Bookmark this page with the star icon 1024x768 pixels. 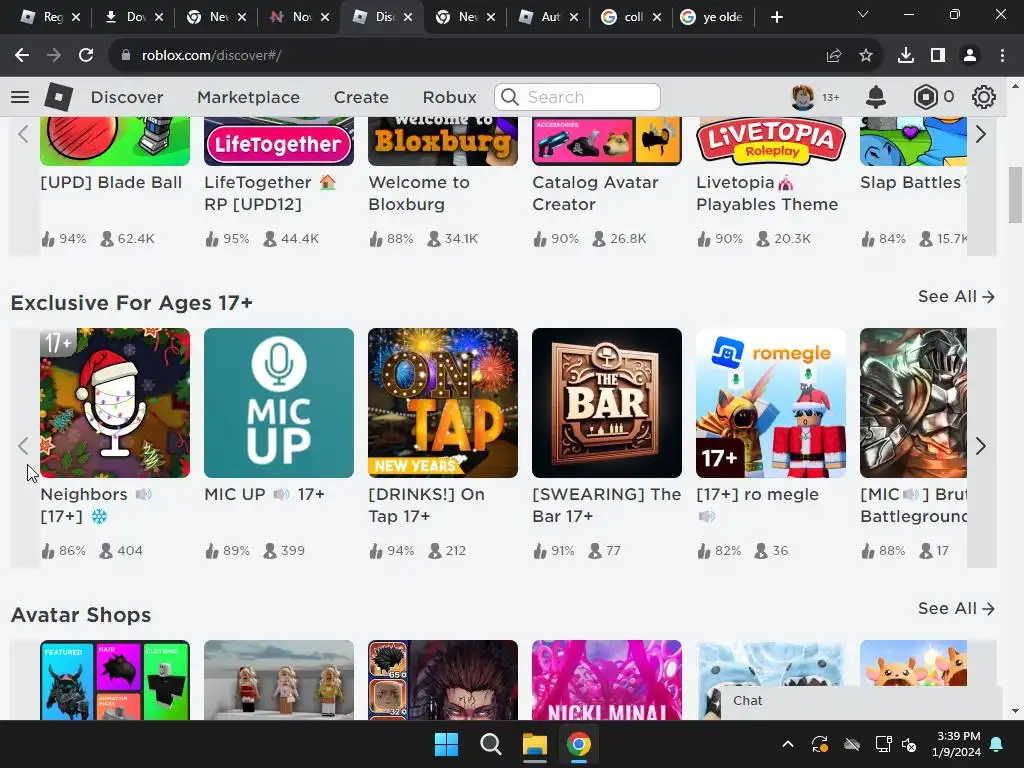[866, 56]
